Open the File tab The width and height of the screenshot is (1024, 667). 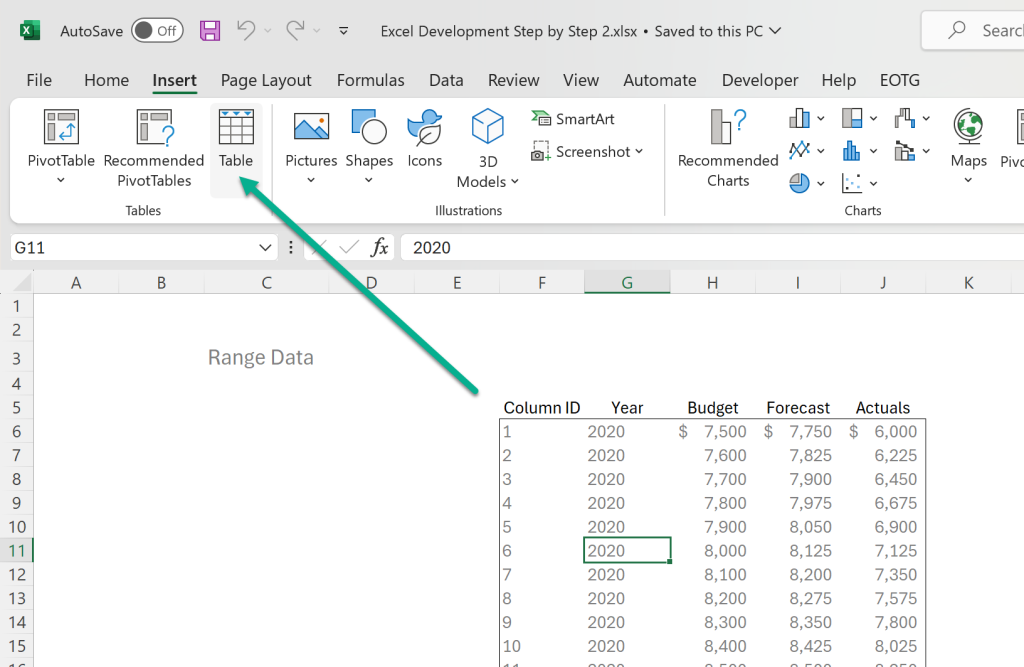pyautogui.click(x=39, y=80)
